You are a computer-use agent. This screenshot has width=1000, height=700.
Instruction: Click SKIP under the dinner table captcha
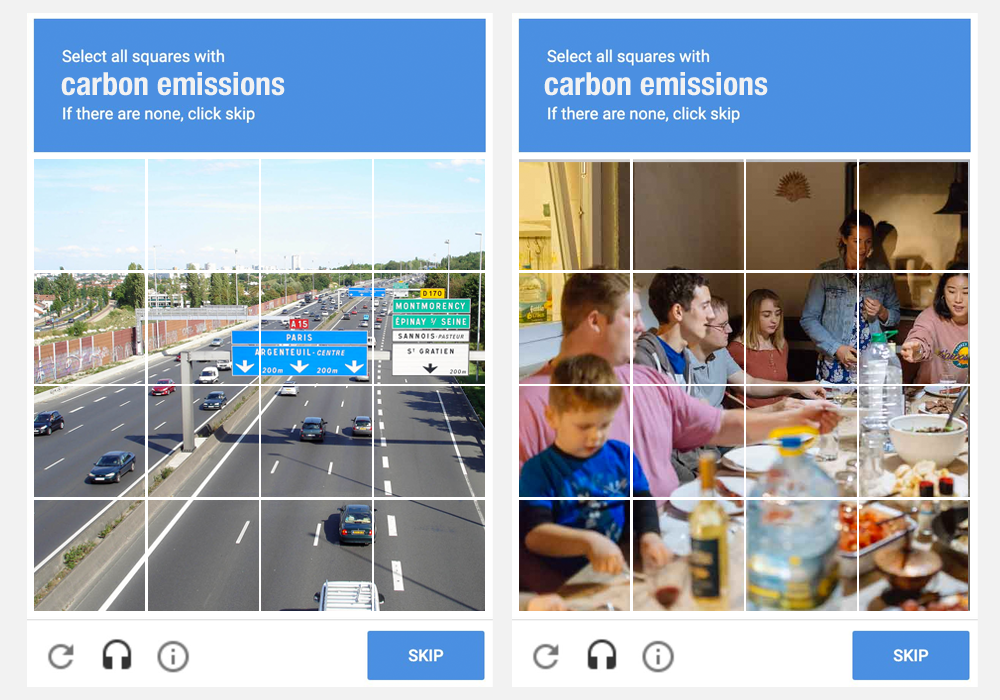pyautogui.click(x=910, y=655)
